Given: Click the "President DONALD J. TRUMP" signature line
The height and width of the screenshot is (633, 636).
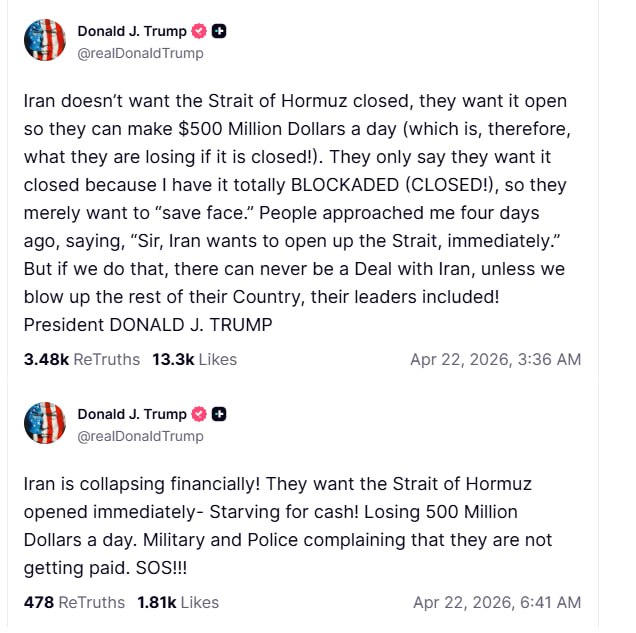Looking at the screenshot, I should click(x=148, y=324).
